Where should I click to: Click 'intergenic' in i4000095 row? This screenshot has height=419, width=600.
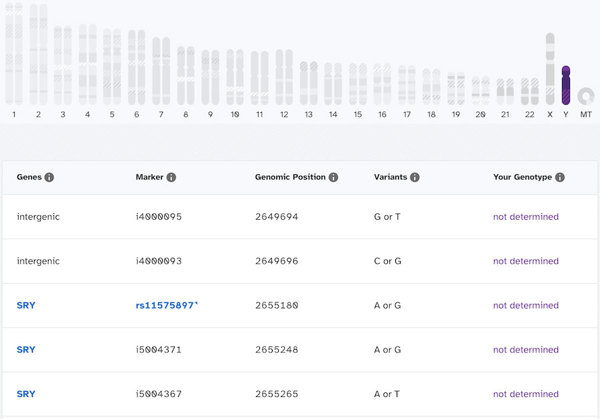click(38, 217)
